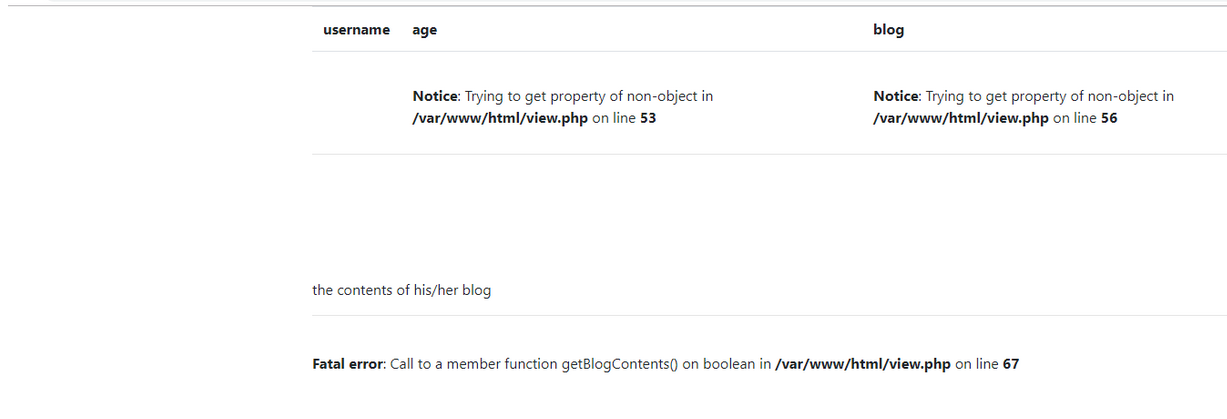
Task: Click line number 67 in the fatal error
Action: [1010, 364]
